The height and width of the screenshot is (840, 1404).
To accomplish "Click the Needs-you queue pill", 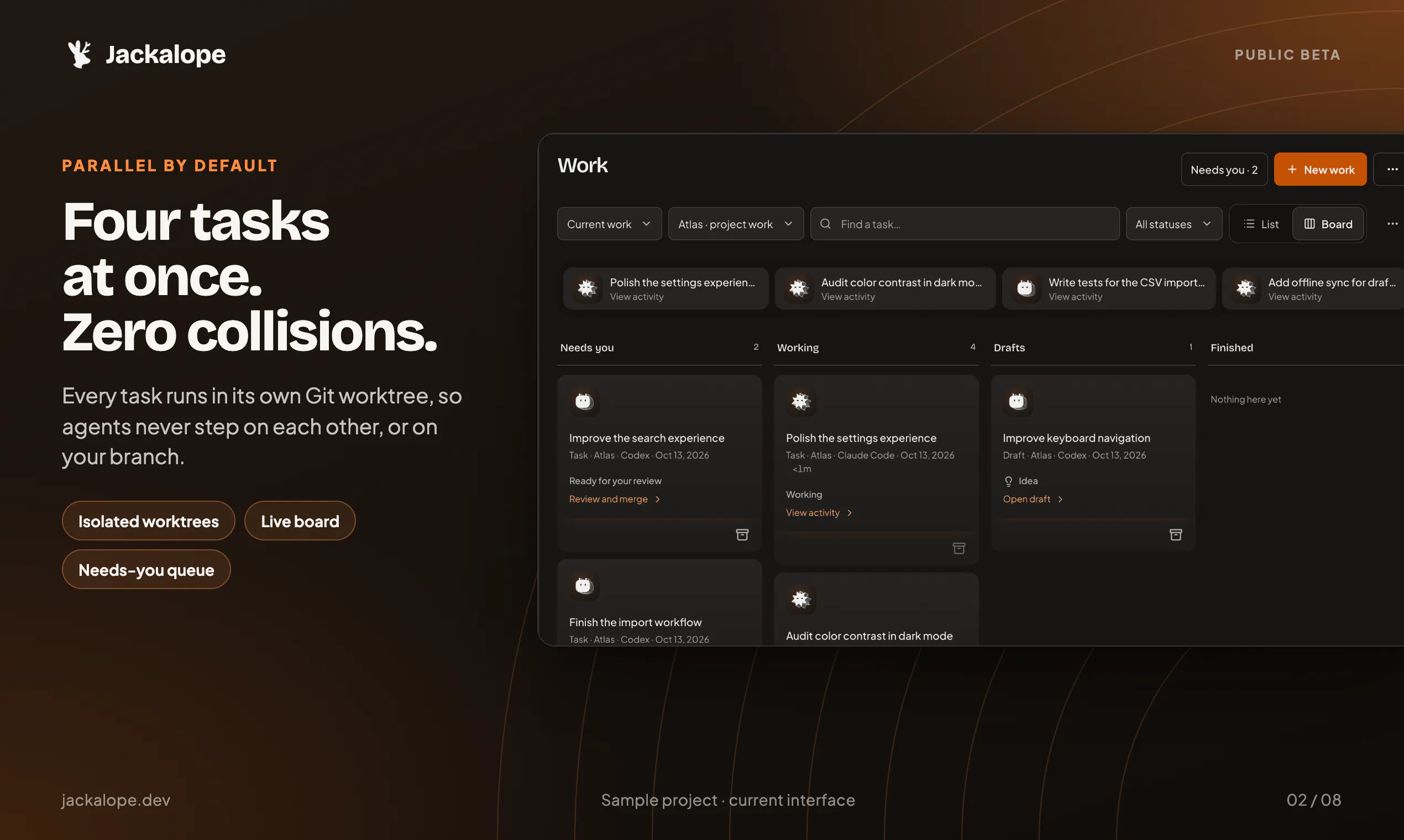I will tap(146, 569).
